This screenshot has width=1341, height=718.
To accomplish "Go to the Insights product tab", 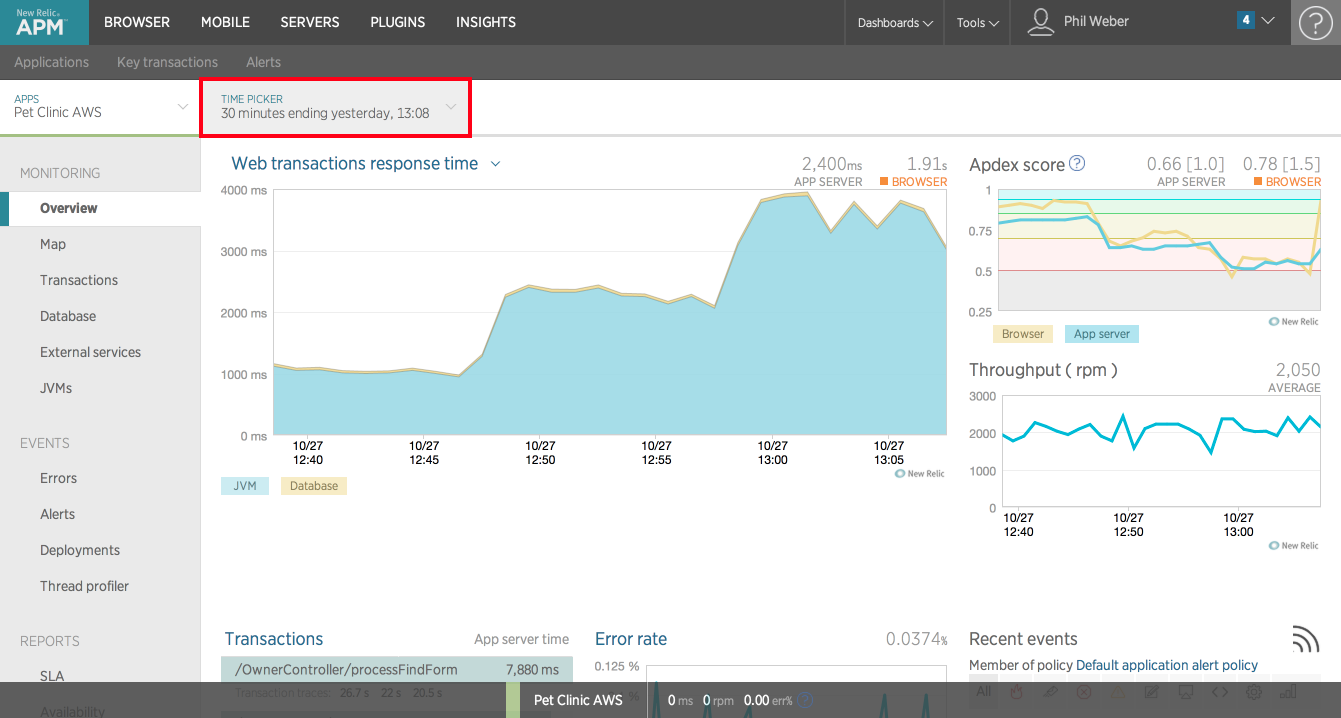I will coord(486,22).
